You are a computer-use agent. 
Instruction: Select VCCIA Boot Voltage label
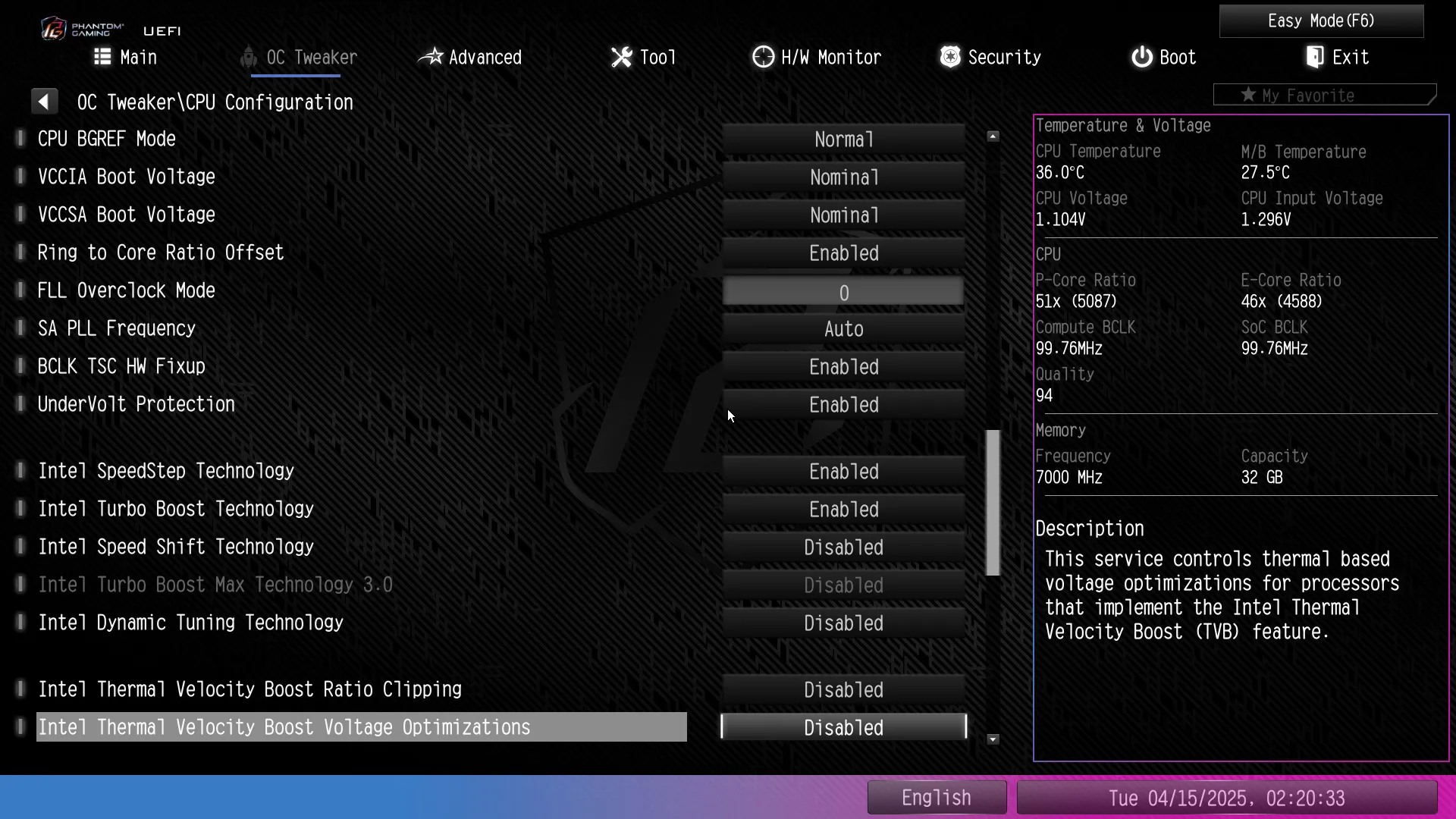tap(127, 177)
